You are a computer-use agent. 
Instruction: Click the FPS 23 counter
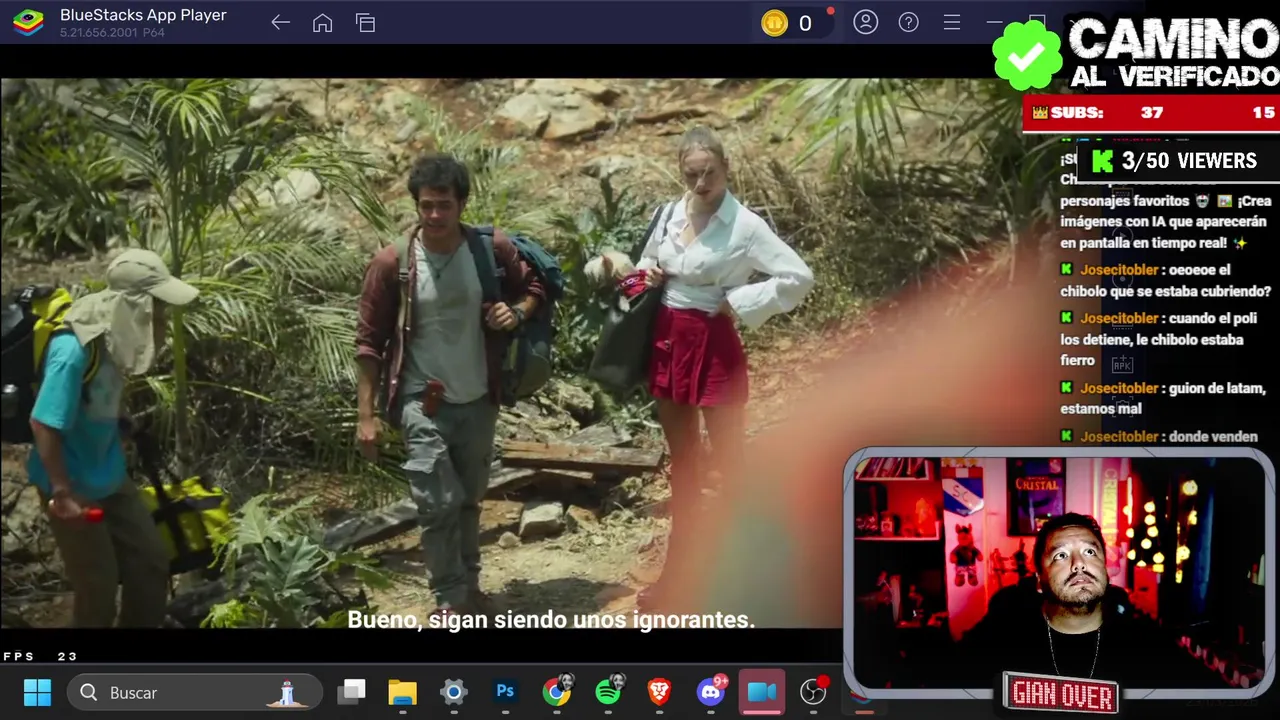(x=40, y=656)
